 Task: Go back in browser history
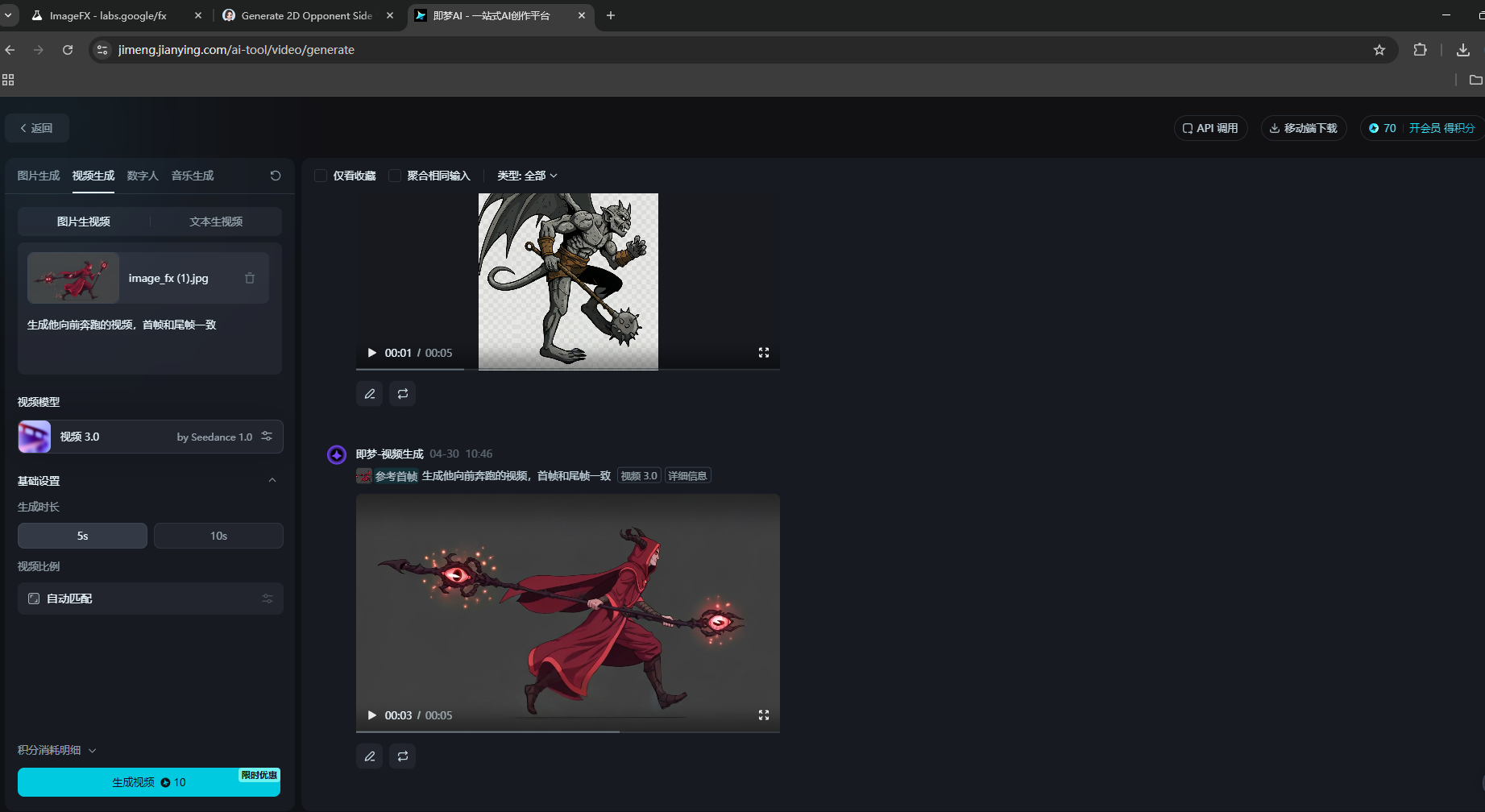[10, 50]
